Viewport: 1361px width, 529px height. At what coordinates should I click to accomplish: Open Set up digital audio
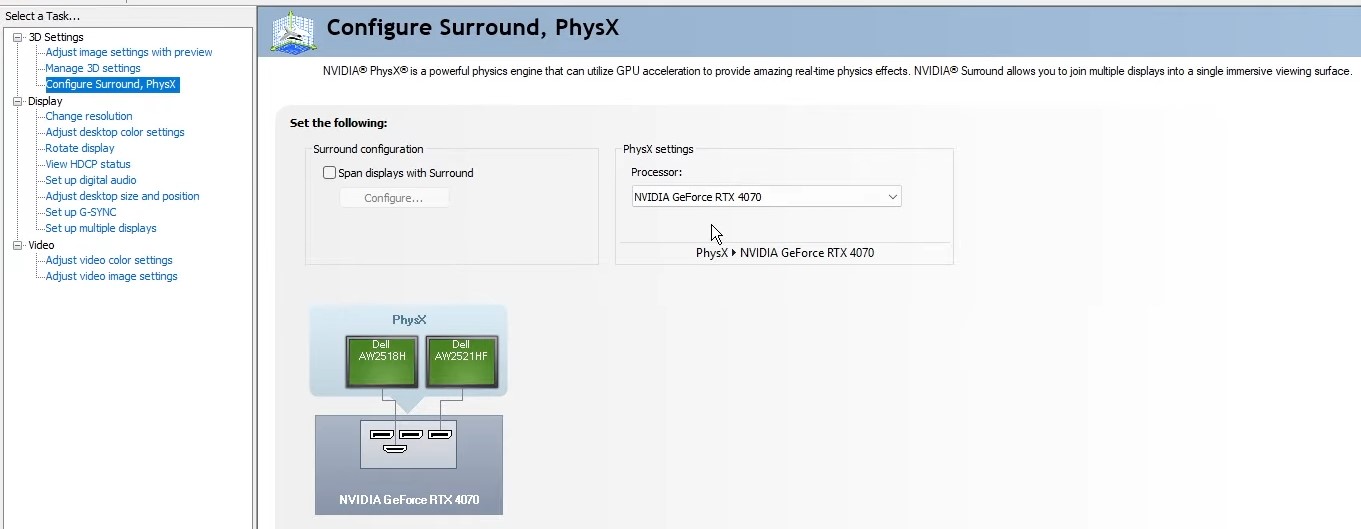[91, 180]
